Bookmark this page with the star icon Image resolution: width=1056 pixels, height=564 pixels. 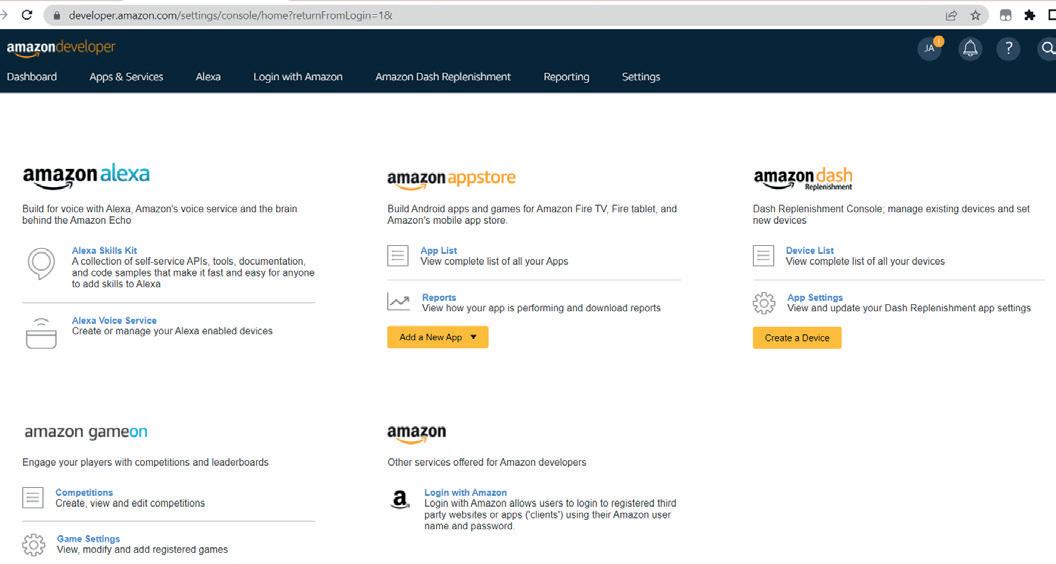[x=975, y=15]
